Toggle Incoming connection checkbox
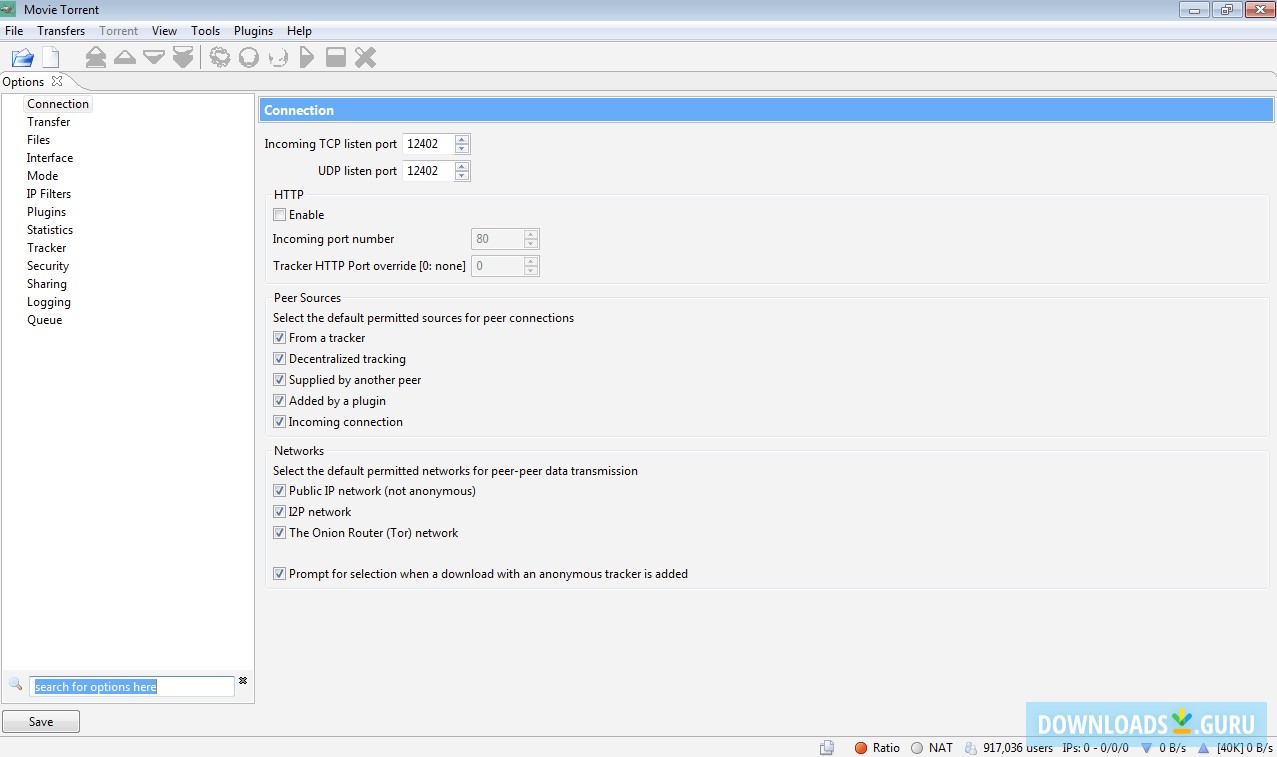This screenshot has height=757, width=1277. pos(280,421)
